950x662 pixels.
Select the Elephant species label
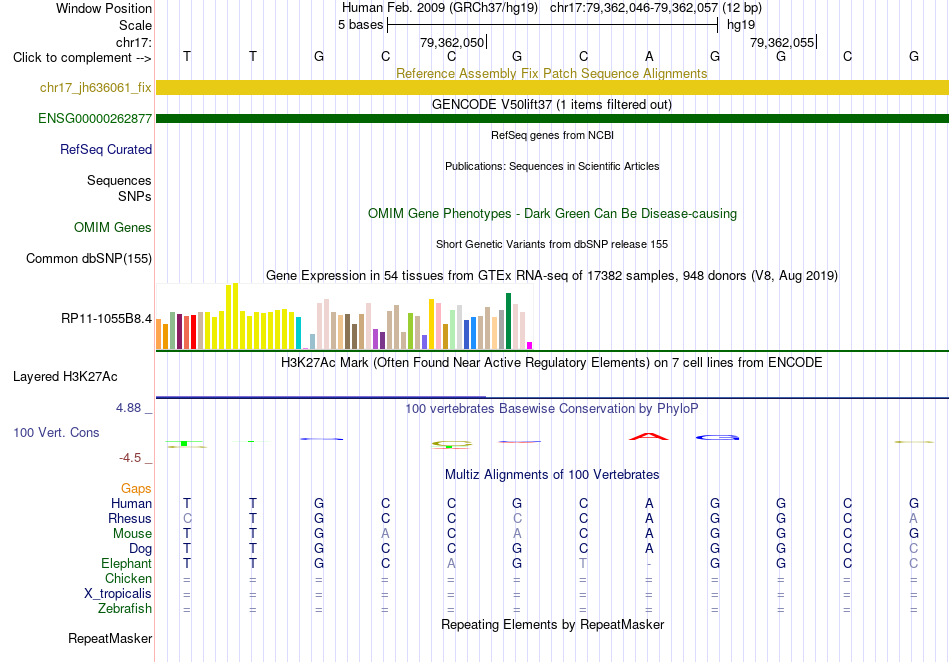click(x=127, y=563)
